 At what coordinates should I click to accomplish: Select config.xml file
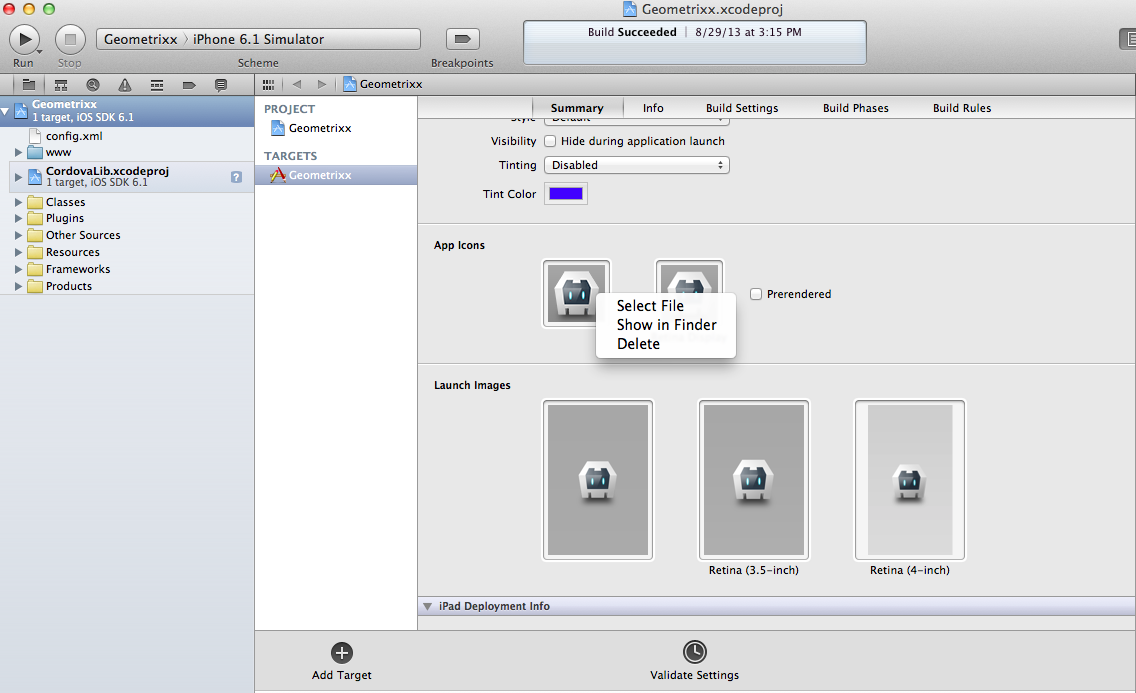pos(74,136)
